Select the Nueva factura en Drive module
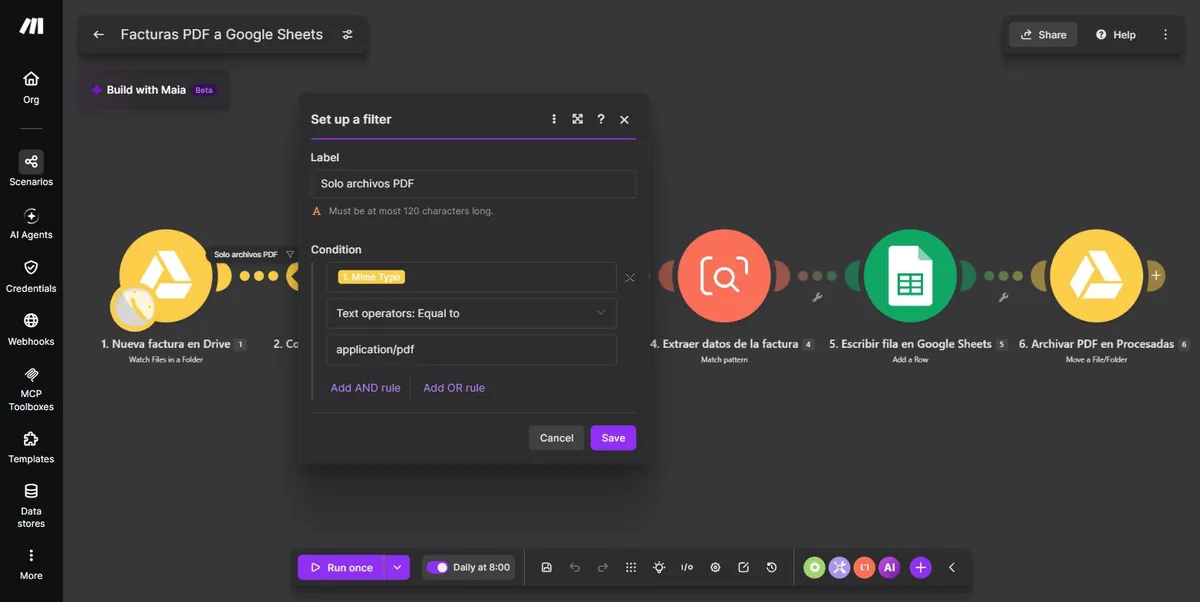 (166, 276)
